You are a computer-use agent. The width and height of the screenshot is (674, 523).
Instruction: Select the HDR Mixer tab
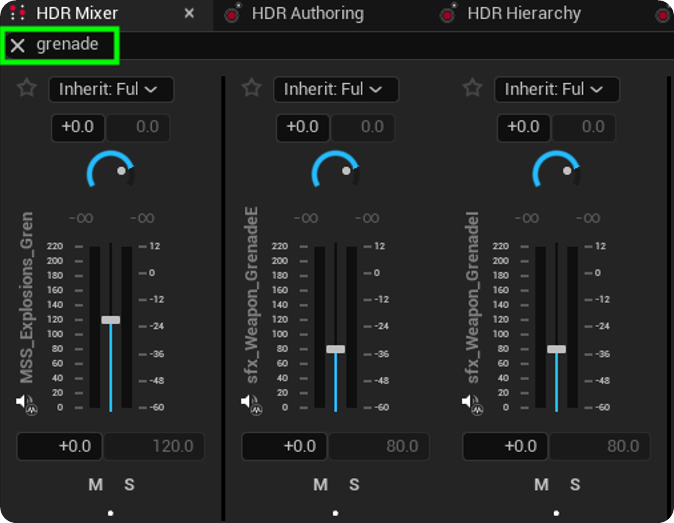pyautogui.click(x=77, y=13)
